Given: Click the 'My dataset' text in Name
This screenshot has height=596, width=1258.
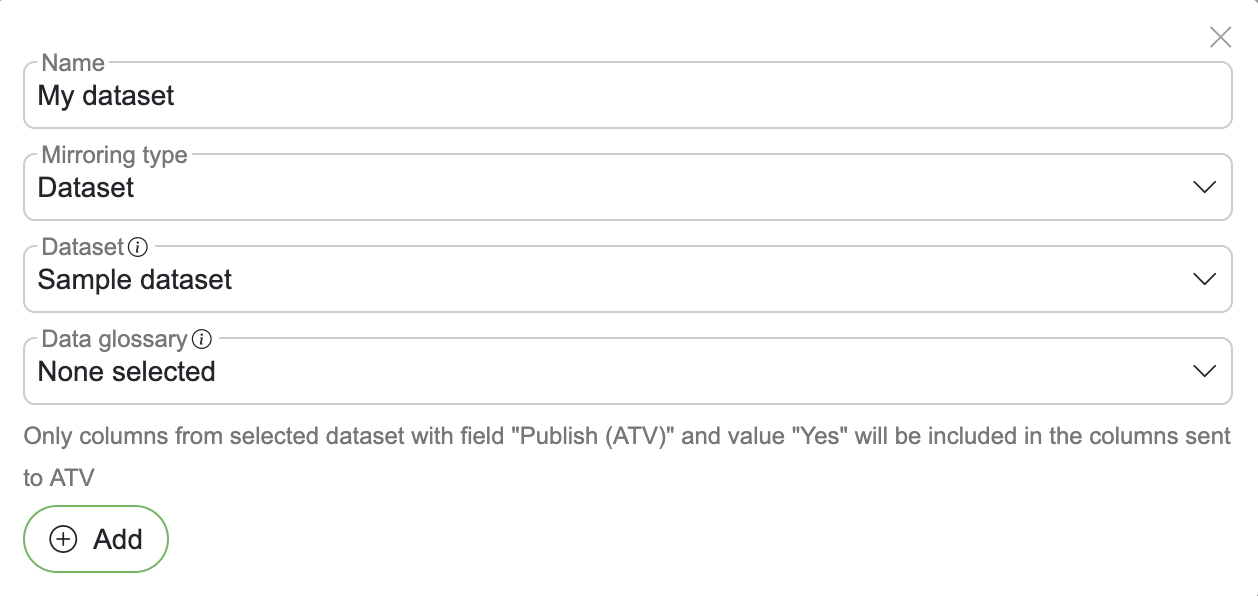Looking at the screenshot, I should click(106, 96).
